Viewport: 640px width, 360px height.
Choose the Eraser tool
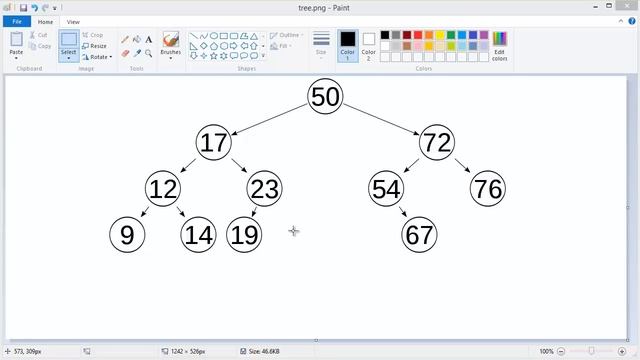tap(125, 53)
